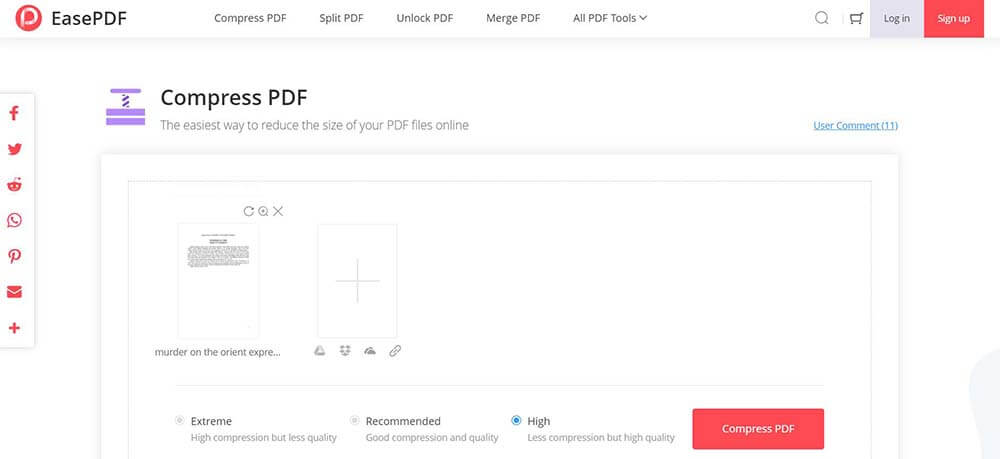Add file from OneDrive
Screen dimensions: 1000x459
[370, 351]
